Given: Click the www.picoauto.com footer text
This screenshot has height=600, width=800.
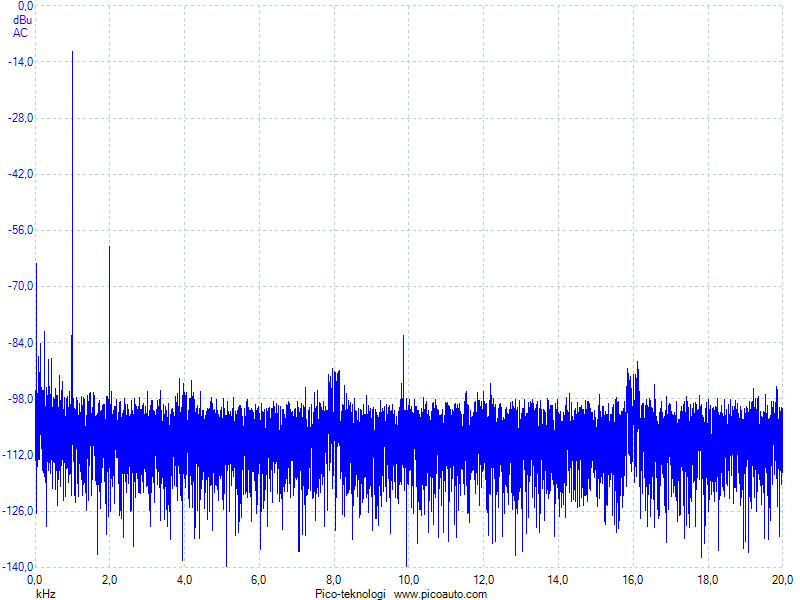Looking at the screenshot, I should coord(440,594).
